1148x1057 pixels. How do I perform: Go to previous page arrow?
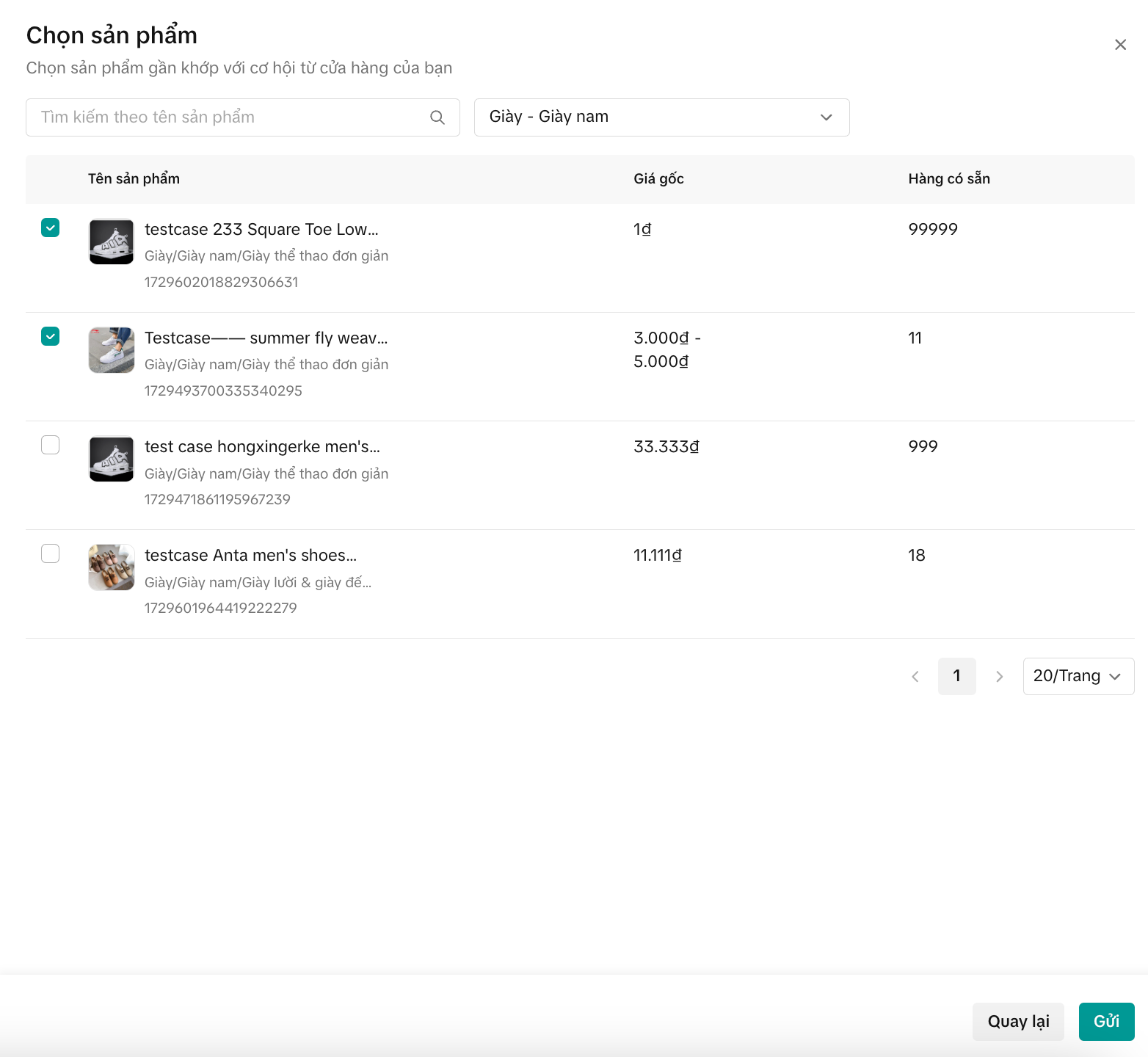pos(915,677)
